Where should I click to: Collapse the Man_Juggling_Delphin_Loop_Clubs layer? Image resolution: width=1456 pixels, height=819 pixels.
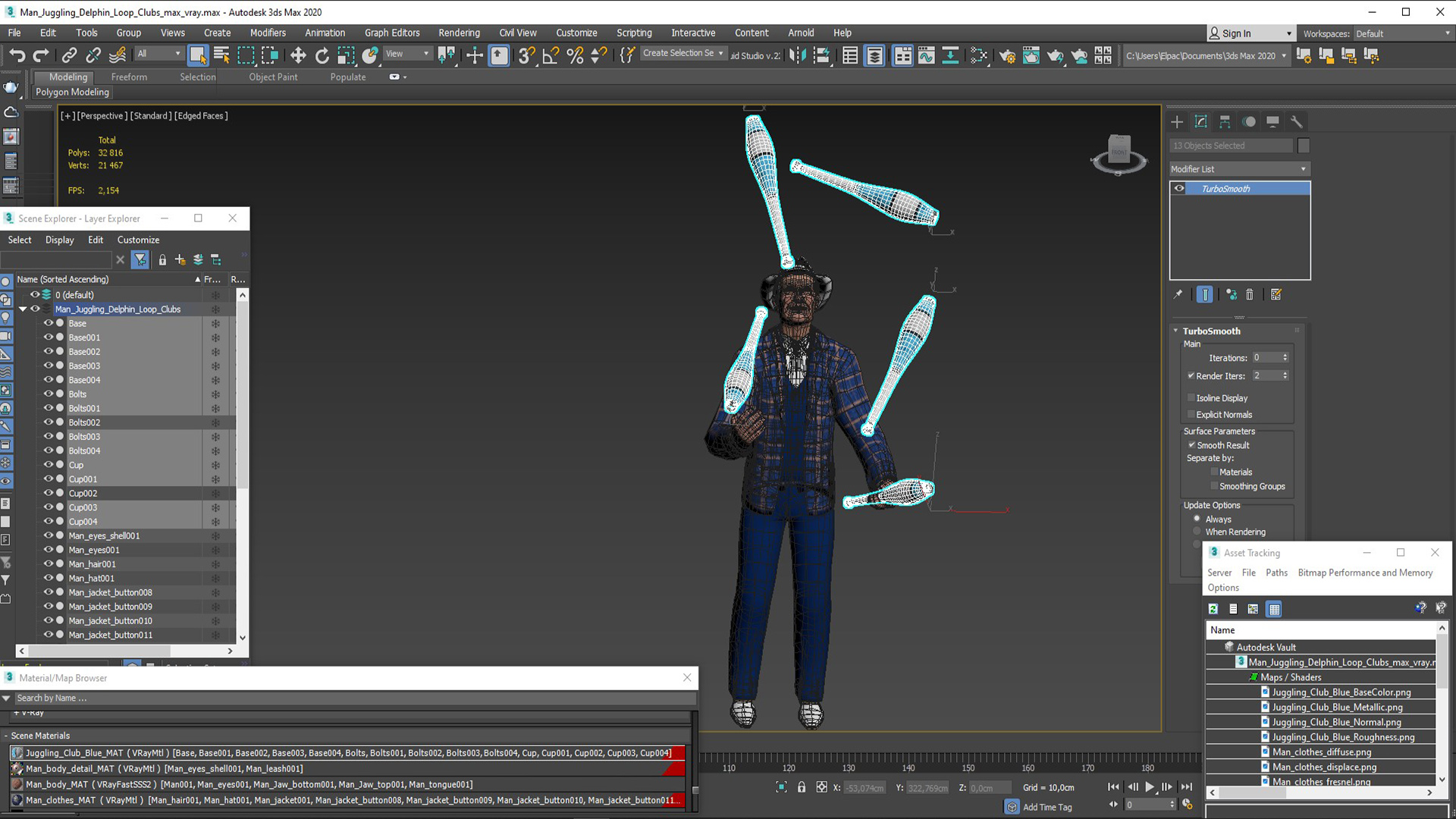tap(23, 309)
